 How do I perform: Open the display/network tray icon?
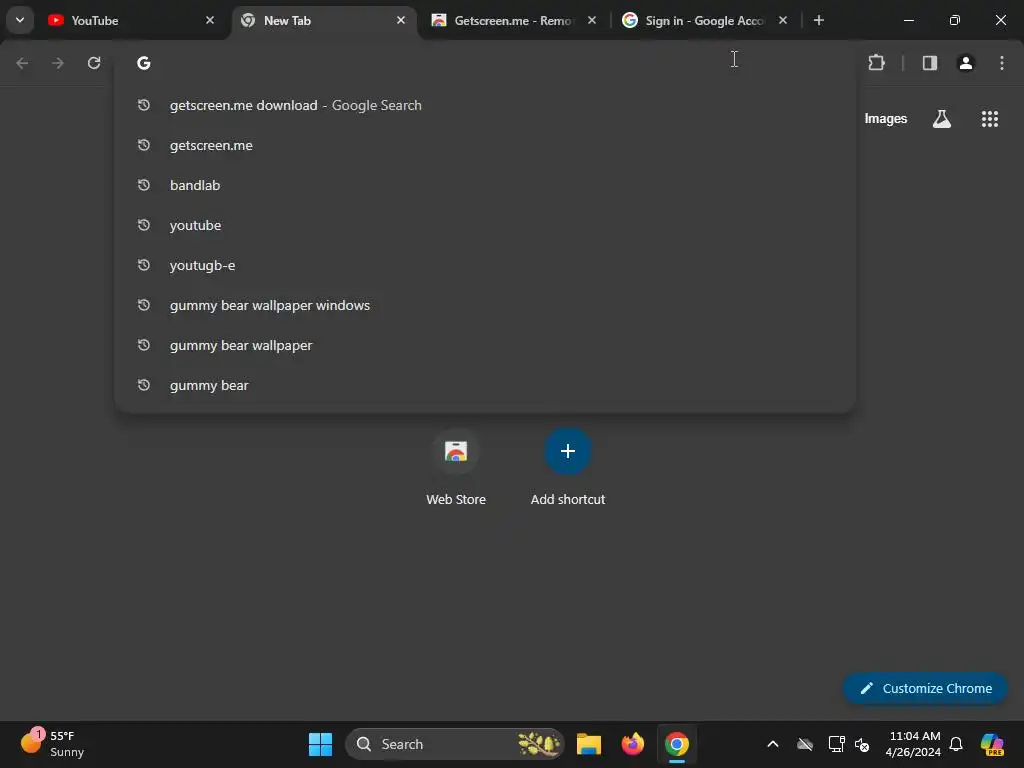[x=837, y=744]
